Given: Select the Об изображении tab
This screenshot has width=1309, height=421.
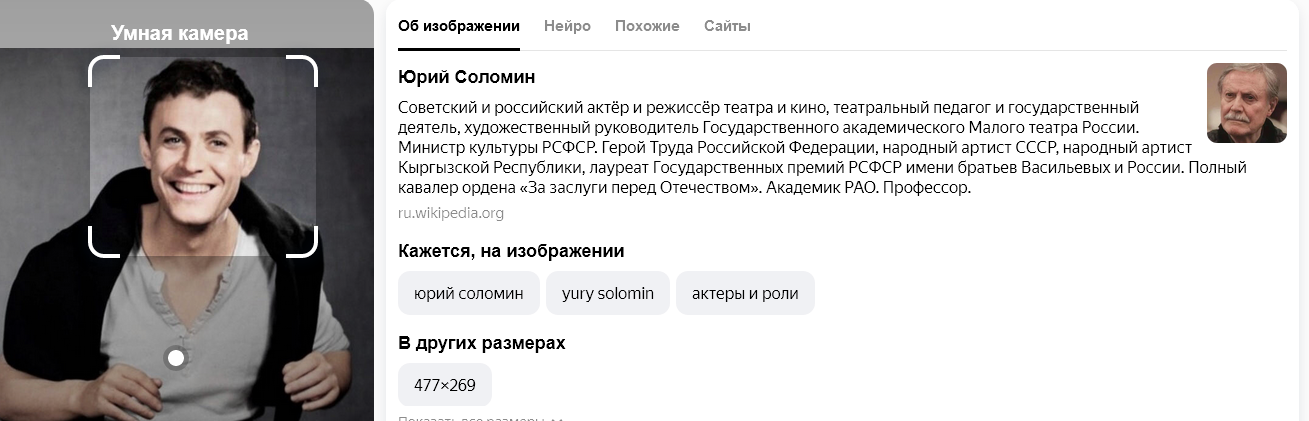Looking at the screenshot, I should [x=459, y=26].
